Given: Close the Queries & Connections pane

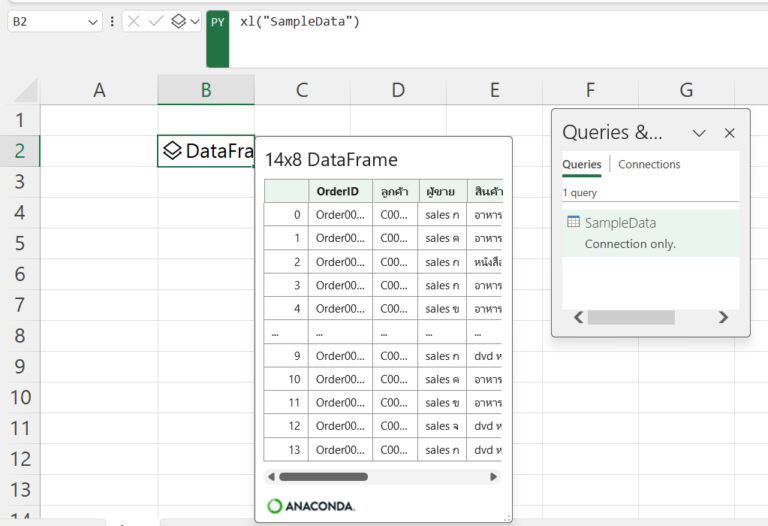Looking at the screenshot, I should 729,133.
